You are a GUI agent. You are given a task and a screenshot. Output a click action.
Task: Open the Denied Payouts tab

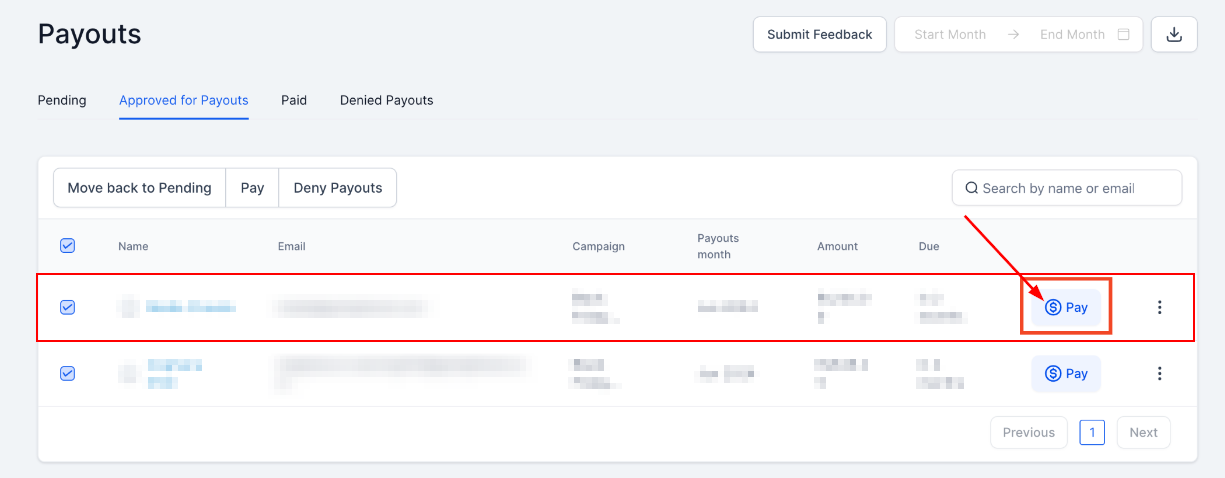coord(386,100)
